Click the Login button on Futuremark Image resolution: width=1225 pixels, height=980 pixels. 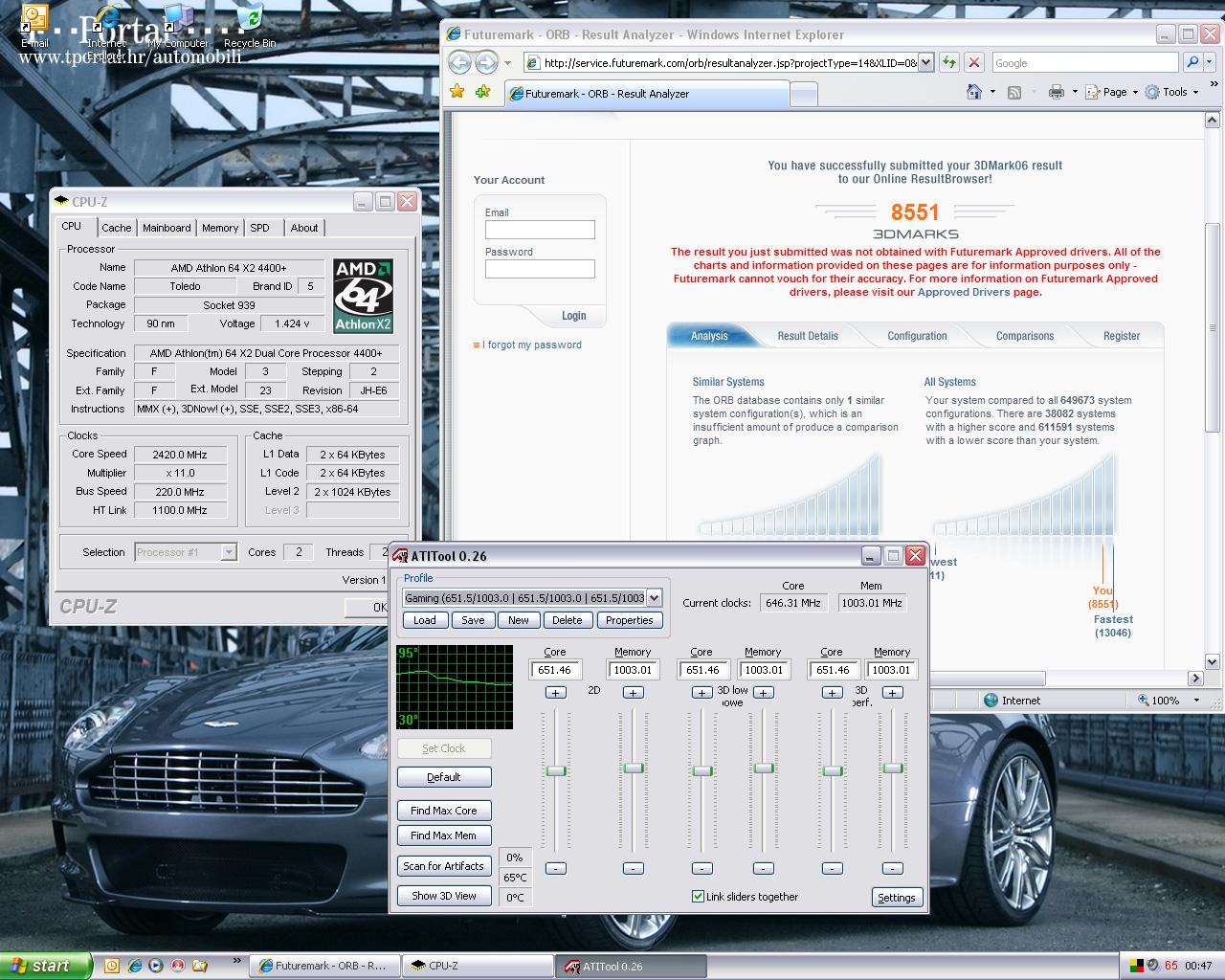pyautogui.click(x=574, y=316)
